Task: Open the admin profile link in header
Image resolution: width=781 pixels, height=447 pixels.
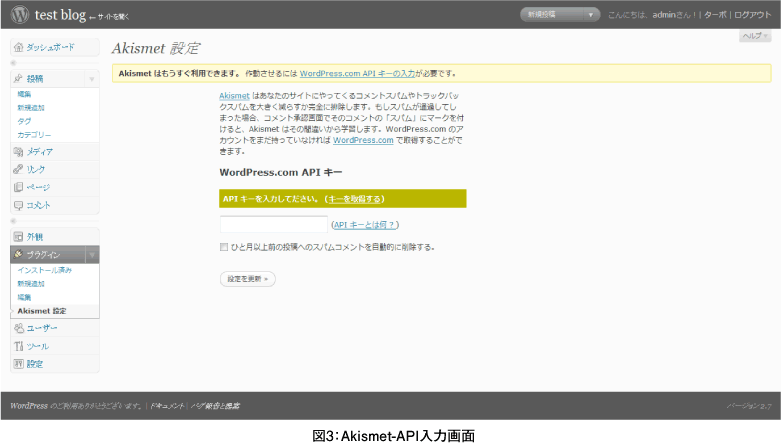Action: tap(663, 15)
